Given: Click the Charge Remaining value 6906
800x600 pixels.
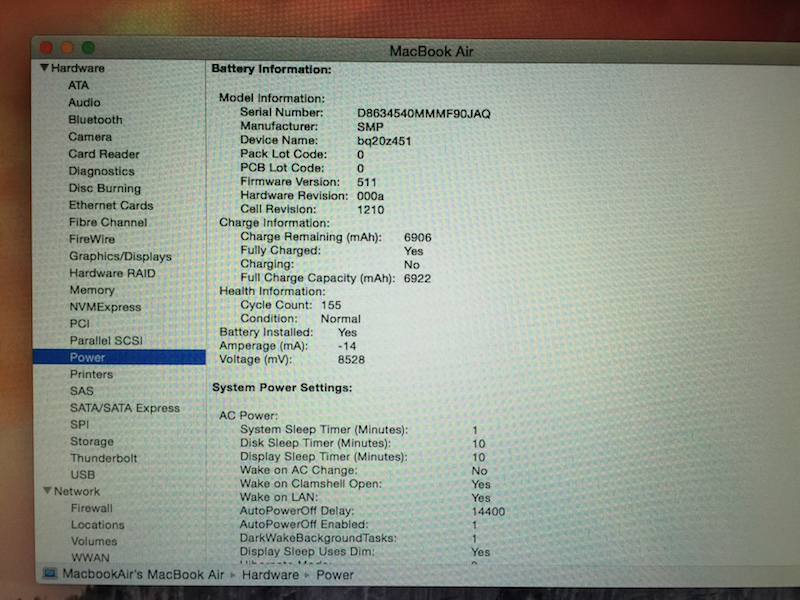Looking at the screenshot, I should (x=417, y=237).
